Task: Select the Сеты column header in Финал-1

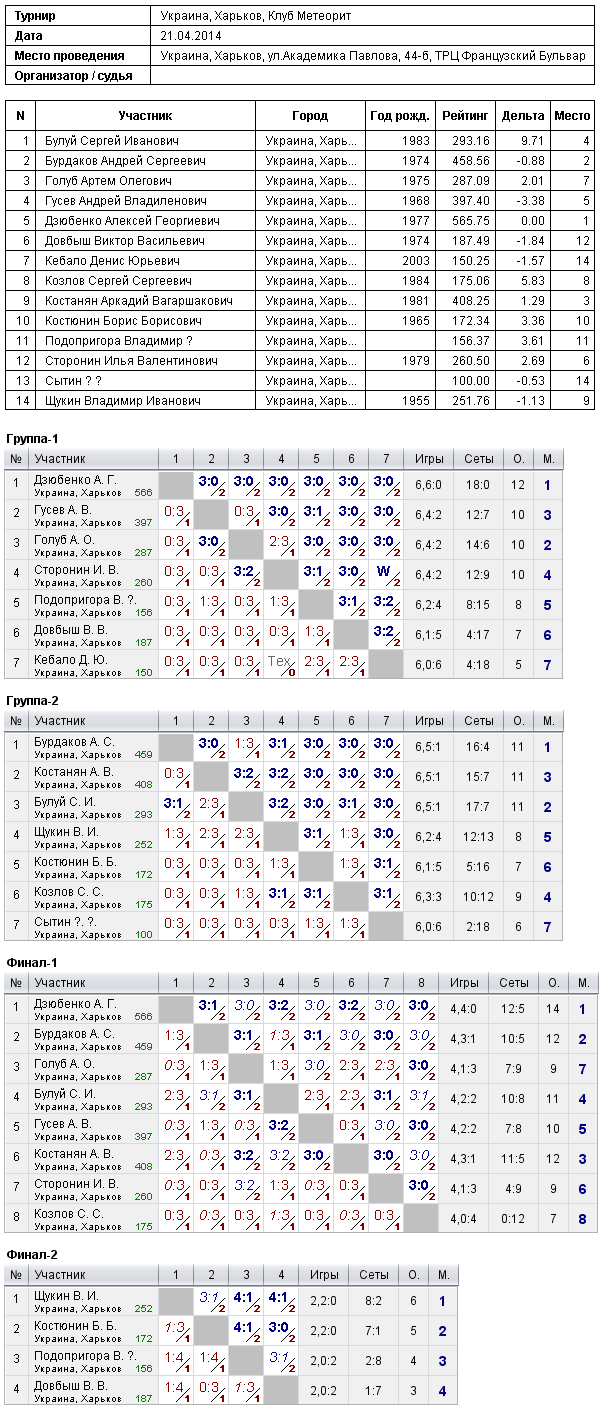Action: [514, 982]
